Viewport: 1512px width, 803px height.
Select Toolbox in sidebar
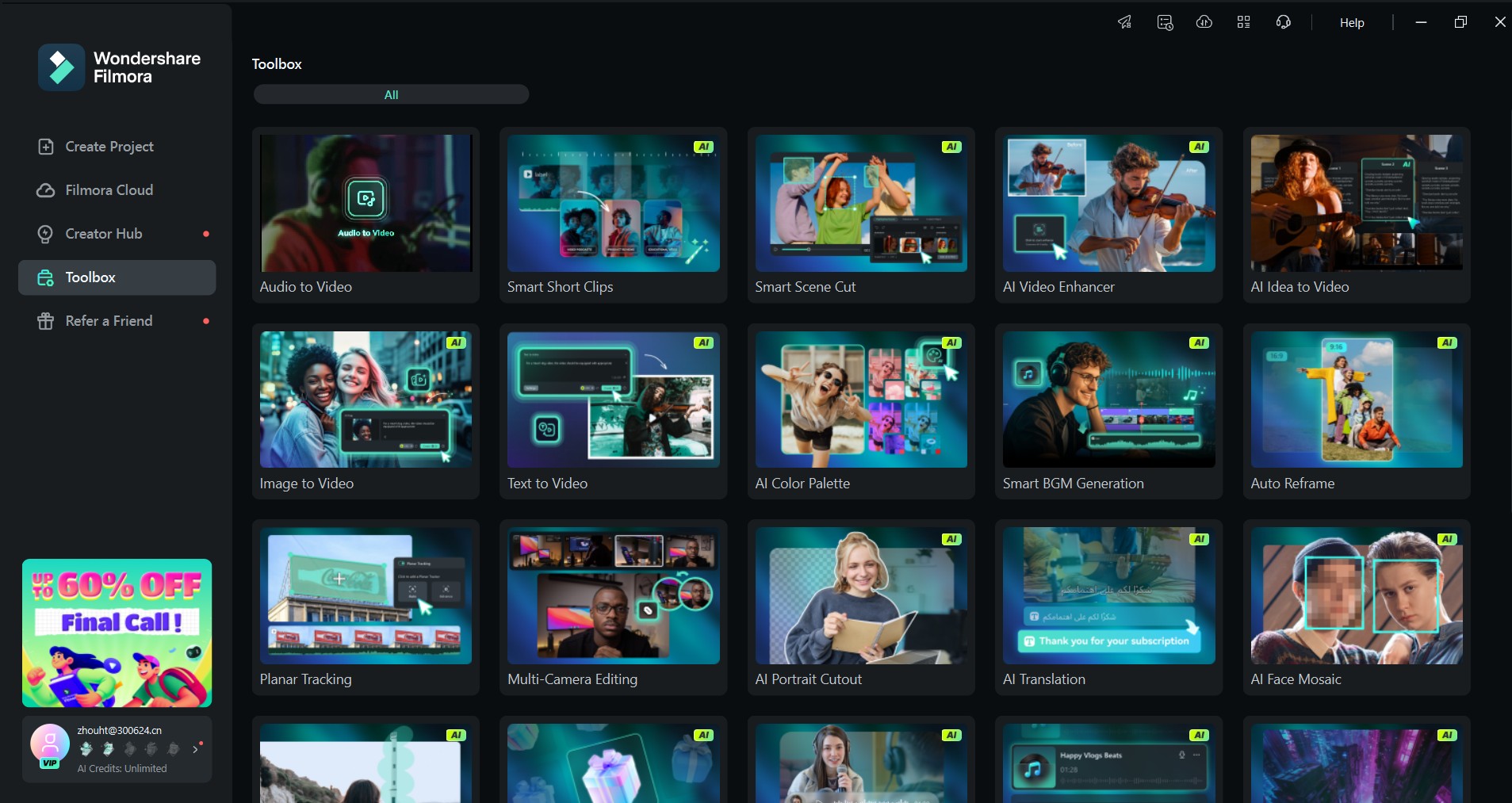[117, 277]
